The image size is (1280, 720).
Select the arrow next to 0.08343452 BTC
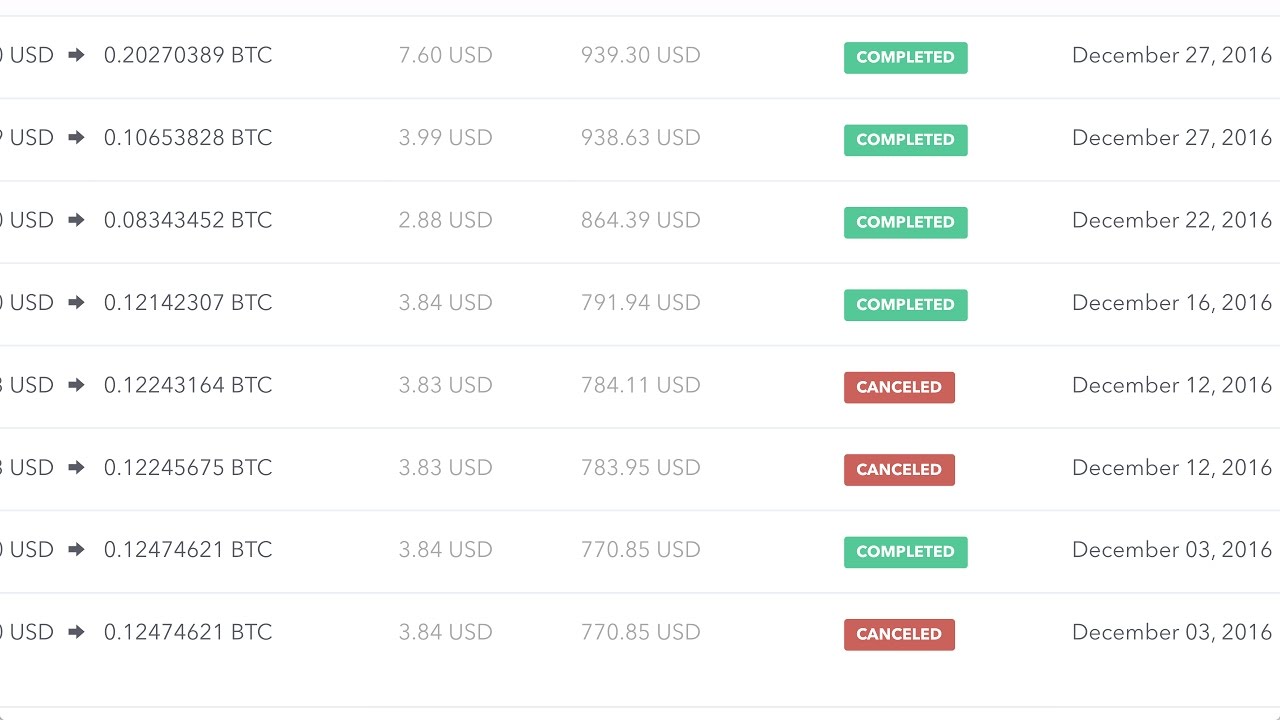(x=76, y=220)
